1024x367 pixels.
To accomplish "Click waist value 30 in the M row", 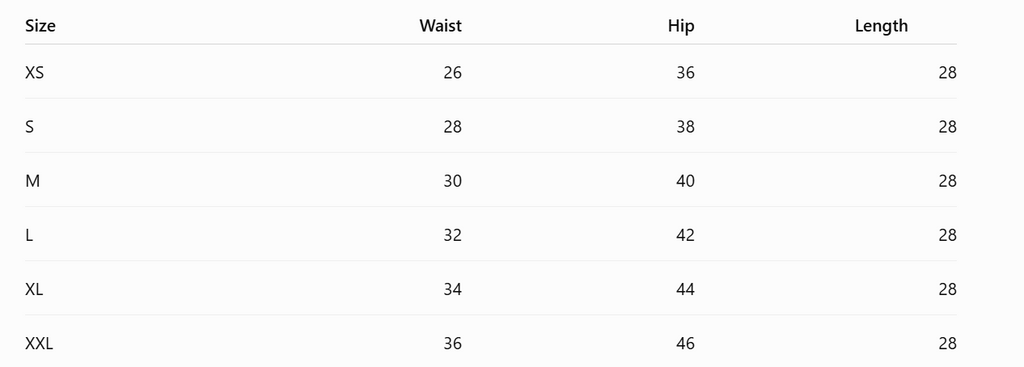I will tap(452, 181).
